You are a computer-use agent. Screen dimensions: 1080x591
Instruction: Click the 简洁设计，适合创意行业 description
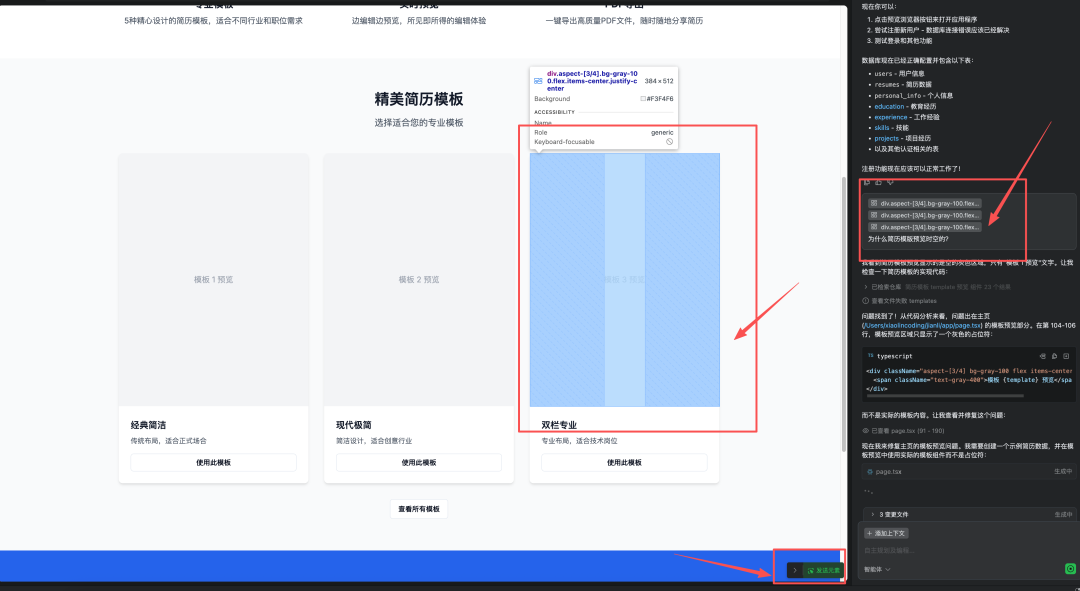point(374,441)
